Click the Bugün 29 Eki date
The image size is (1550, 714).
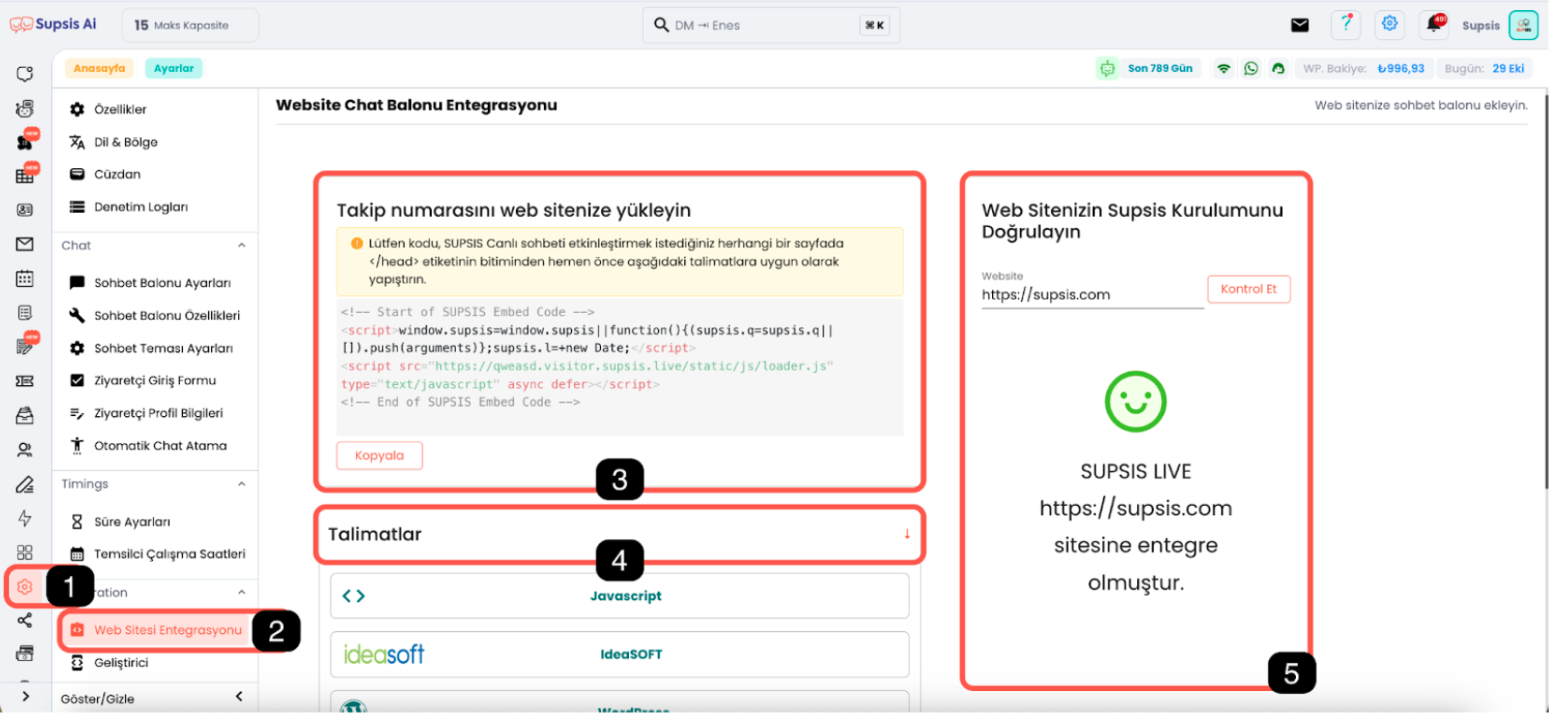pyautogui.click(x=1485, y=69)
